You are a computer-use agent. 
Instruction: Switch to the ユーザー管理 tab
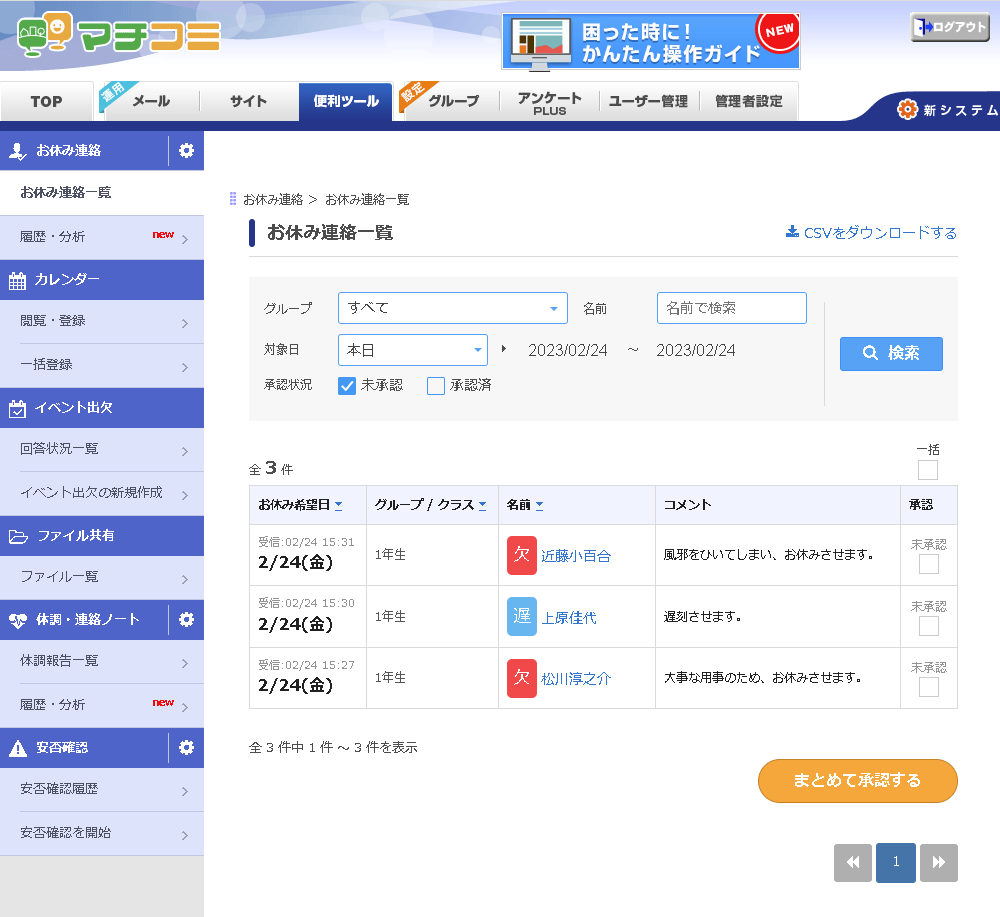649,101
